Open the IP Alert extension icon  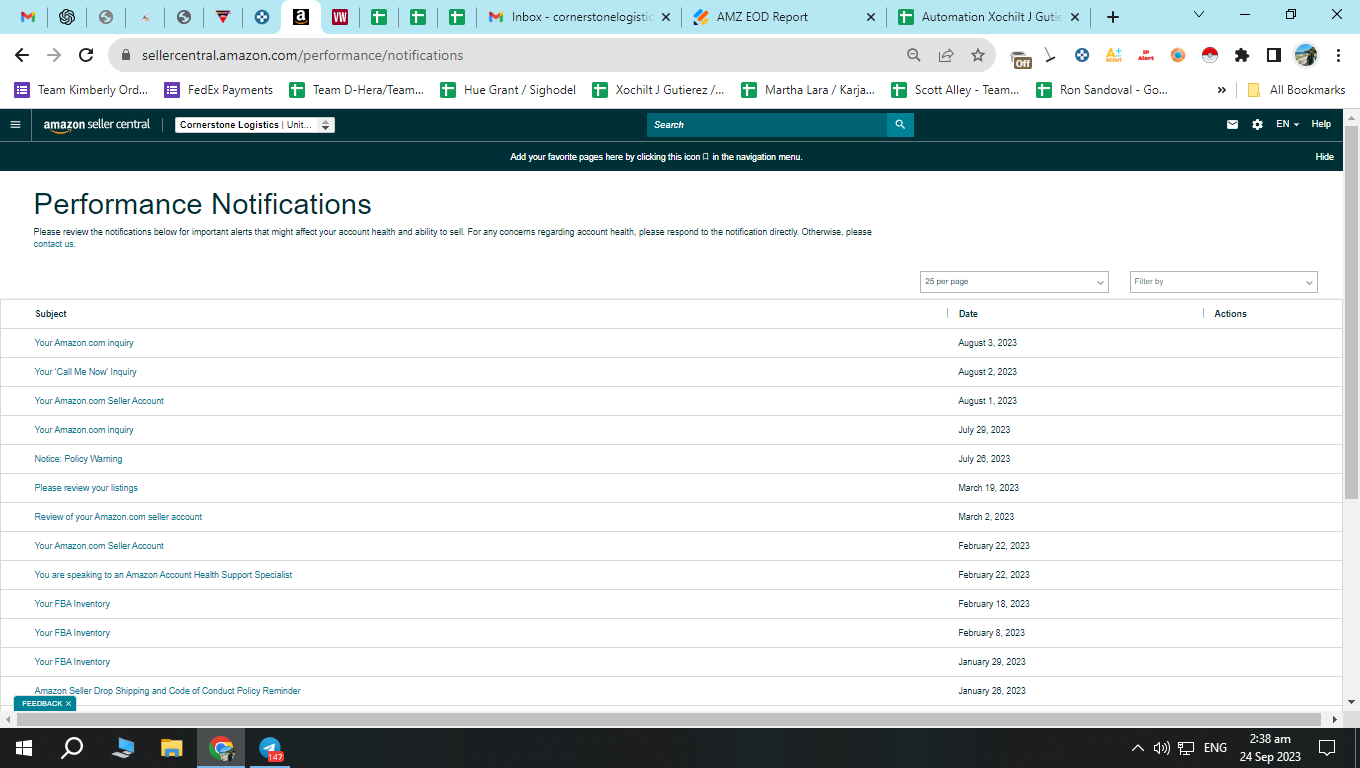1145,55
